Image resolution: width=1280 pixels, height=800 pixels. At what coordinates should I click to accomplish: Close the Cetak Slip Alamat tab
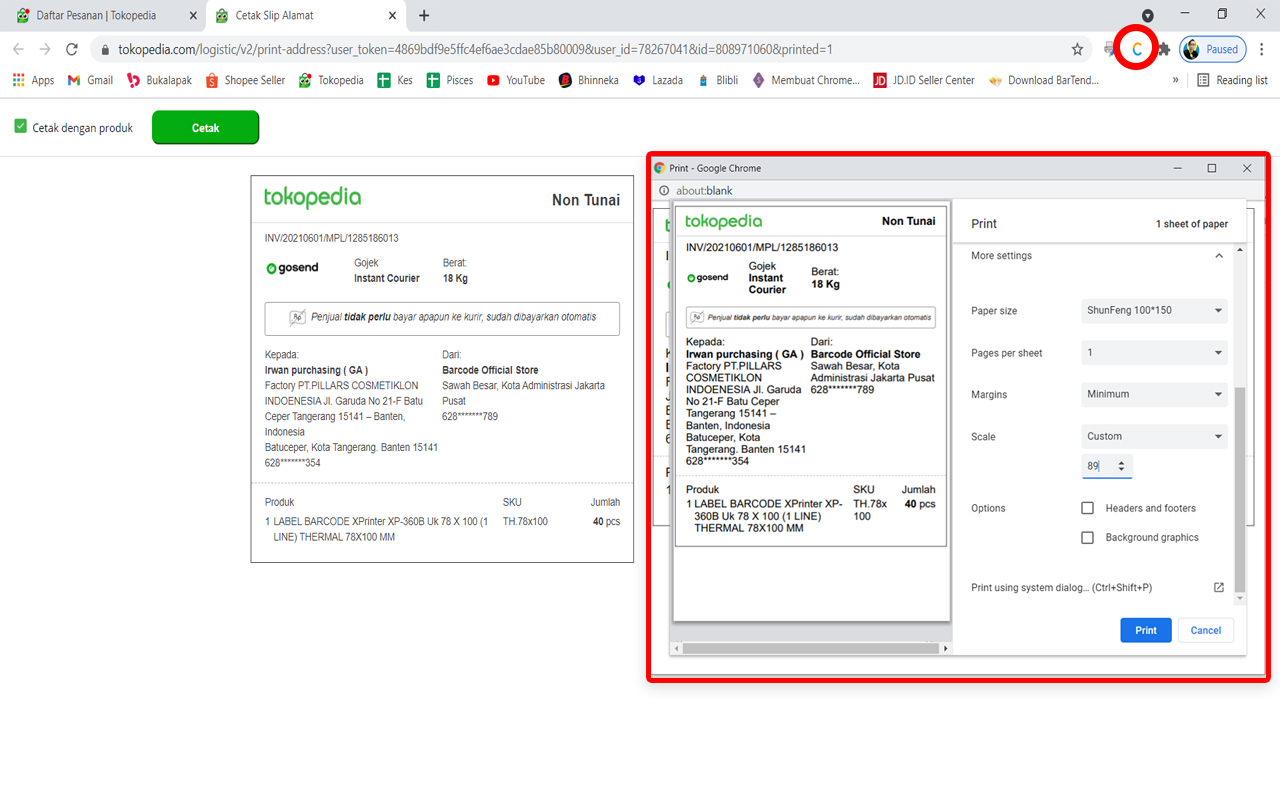point(393,16)
